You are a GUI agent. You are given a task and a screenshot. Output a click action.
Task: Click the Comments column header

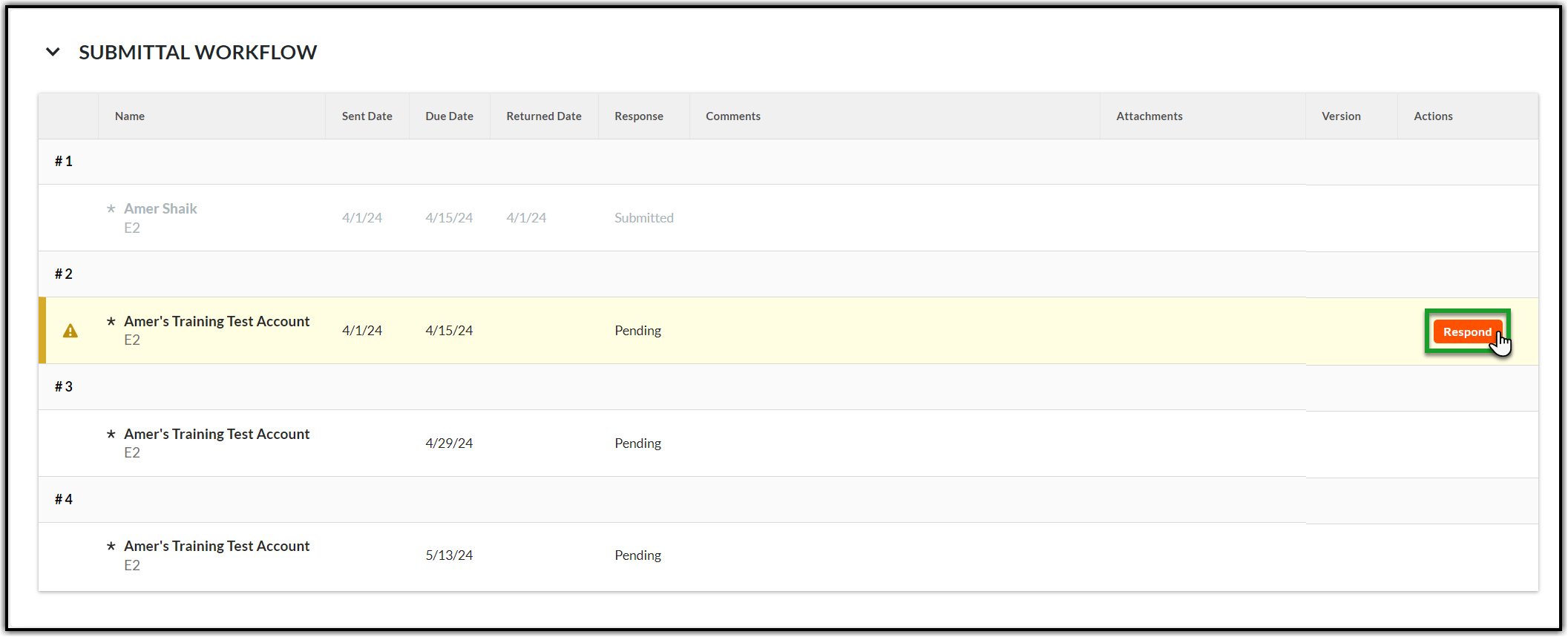[732, 116]
